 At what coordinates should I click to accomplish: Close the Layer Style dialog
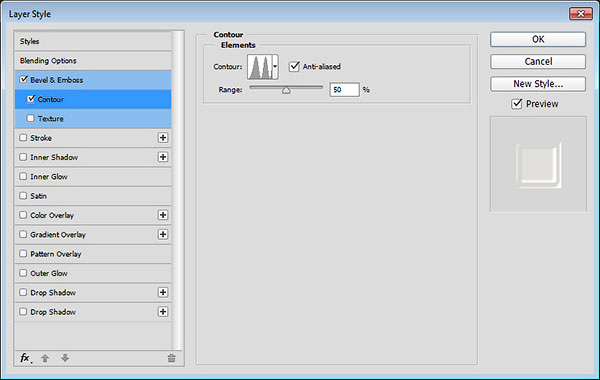pos(581,14)
